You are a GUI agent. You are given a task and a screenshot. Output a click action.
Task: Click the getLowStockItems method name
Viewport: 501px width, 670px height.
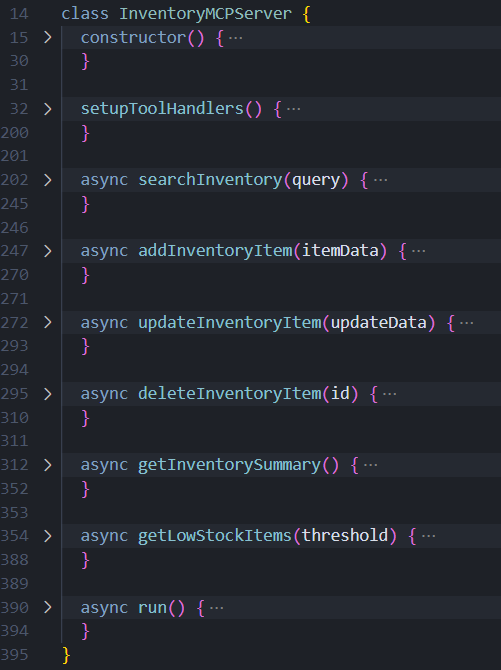(215, 536)
